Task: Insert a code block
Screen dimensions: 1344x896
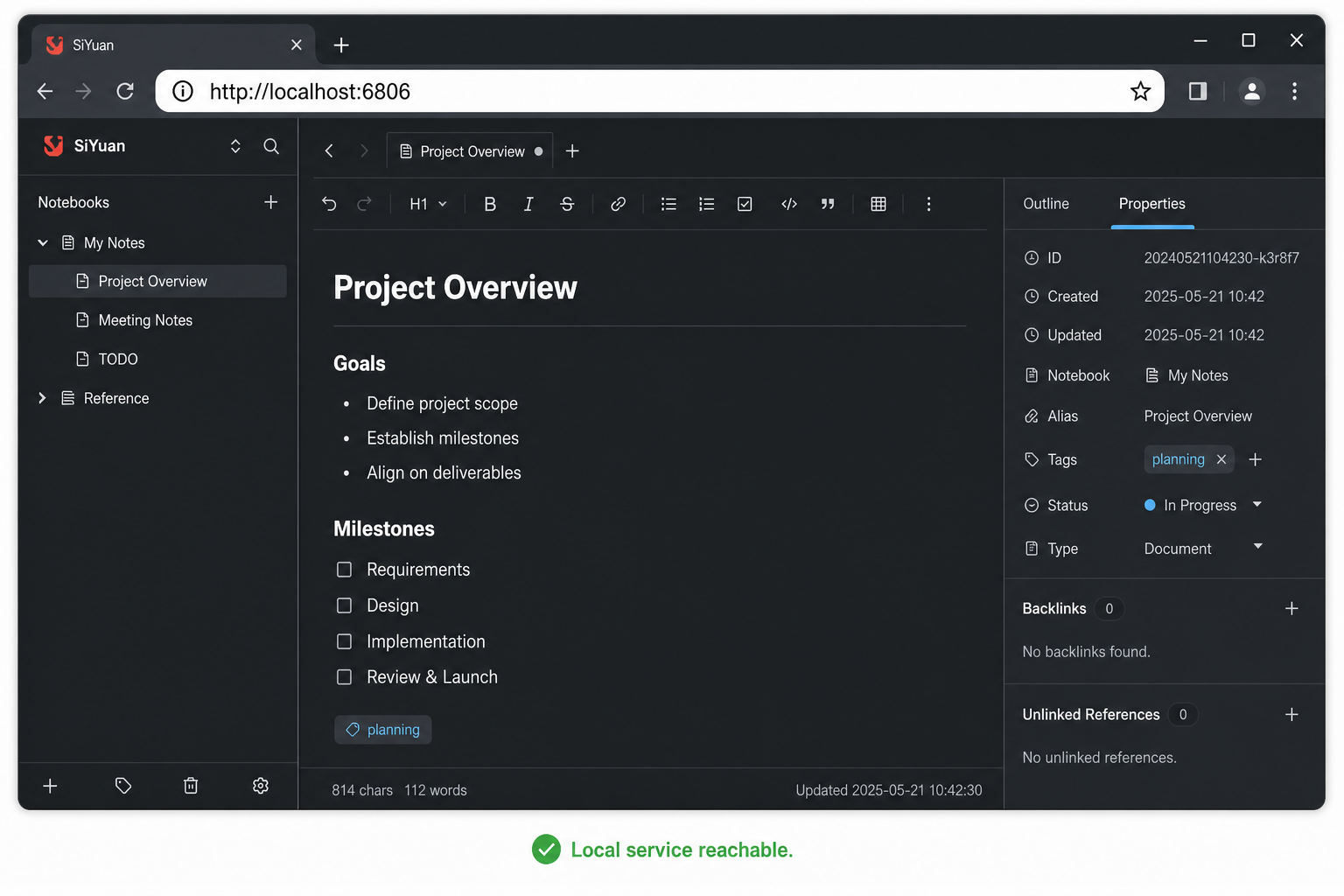Action: [x=789, y=204]
